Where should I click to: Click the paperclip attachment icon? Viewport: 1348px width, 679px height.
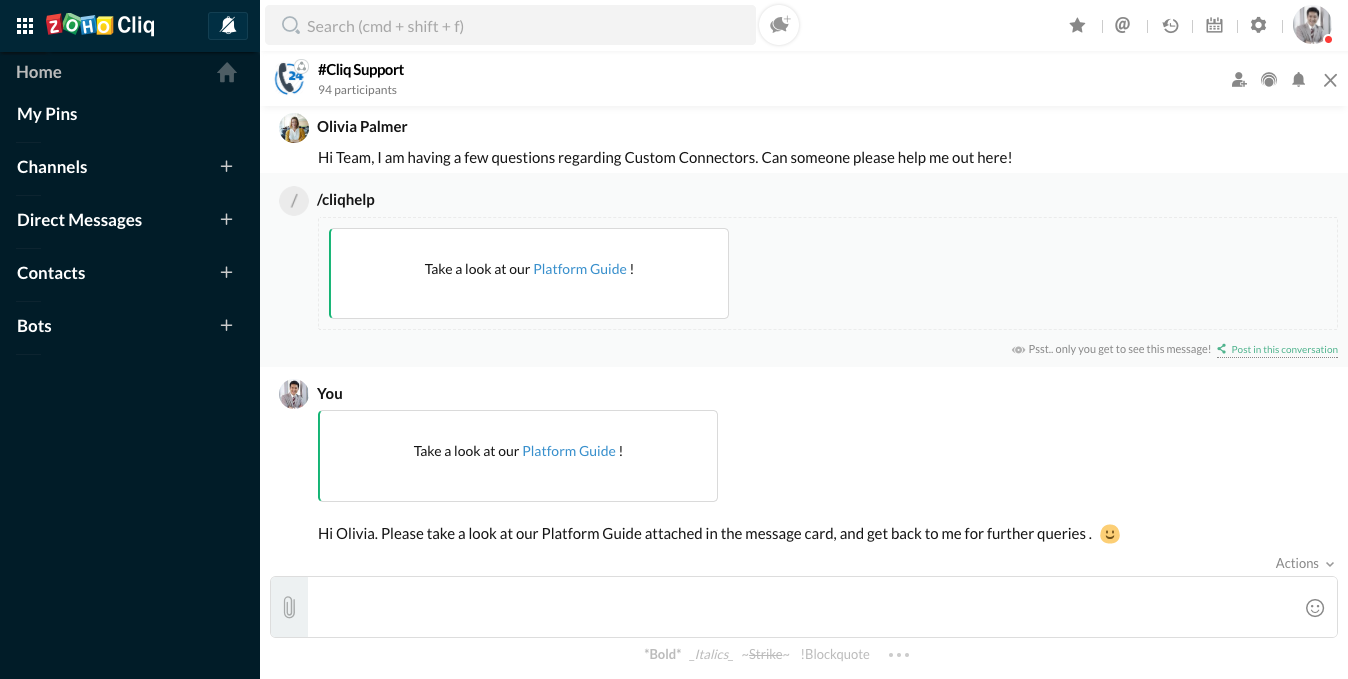tap(289, 607)
